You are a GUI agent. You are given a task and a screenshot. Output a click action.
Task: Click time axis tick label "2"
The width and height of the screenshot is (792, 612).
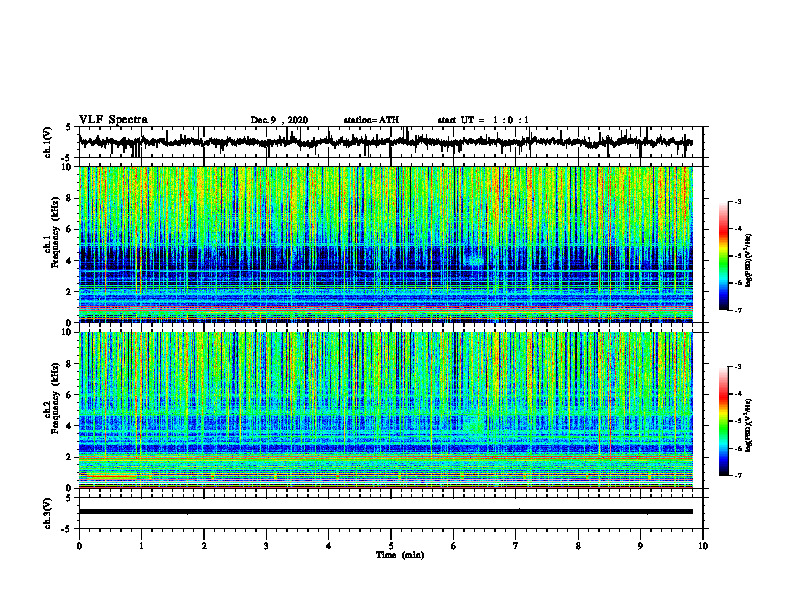(x=204, y=546)
